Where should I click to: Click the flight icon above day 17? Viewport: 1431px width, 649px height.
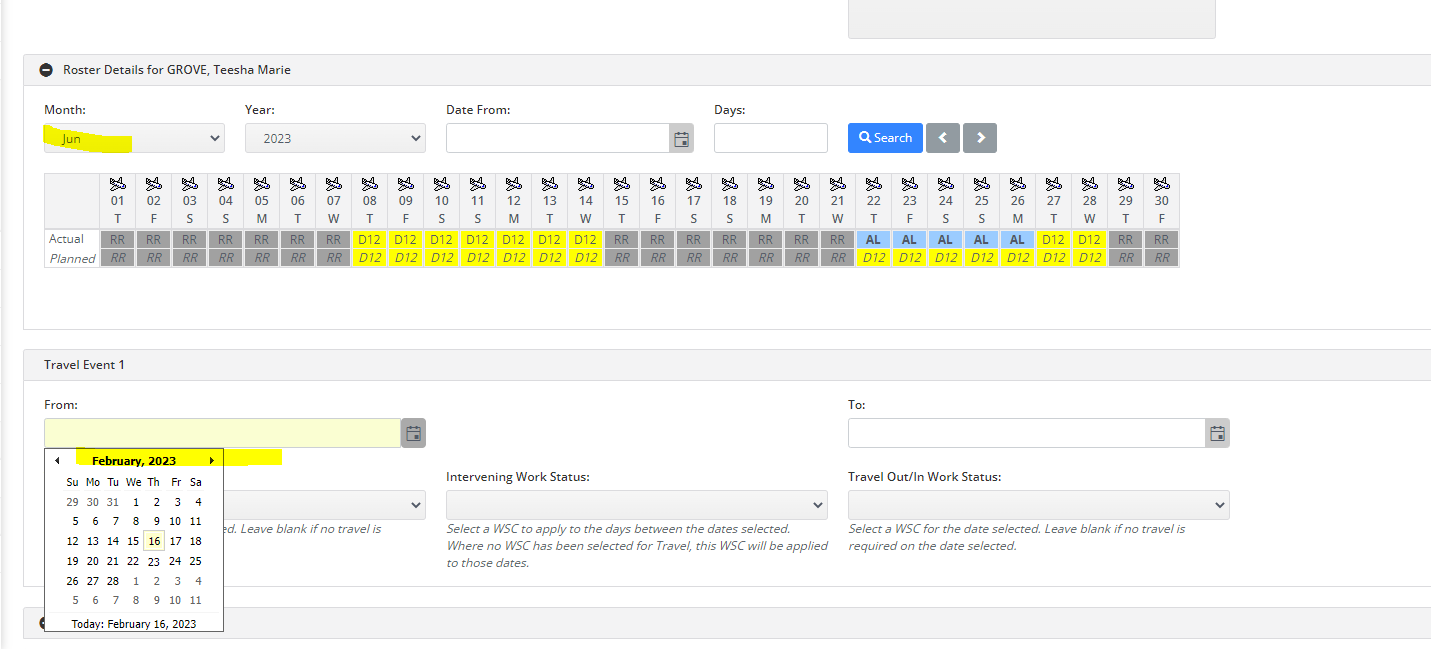(x=694, y=184)
